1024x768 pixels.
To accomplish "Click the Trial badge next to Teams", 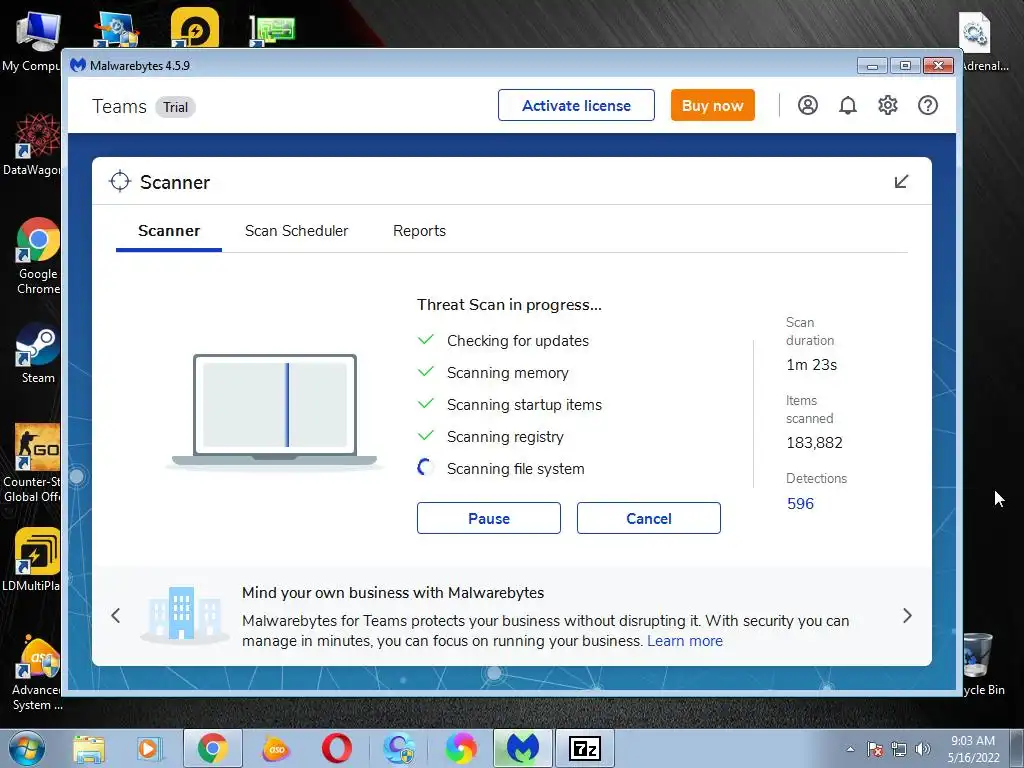I will [x=175, y=107].
